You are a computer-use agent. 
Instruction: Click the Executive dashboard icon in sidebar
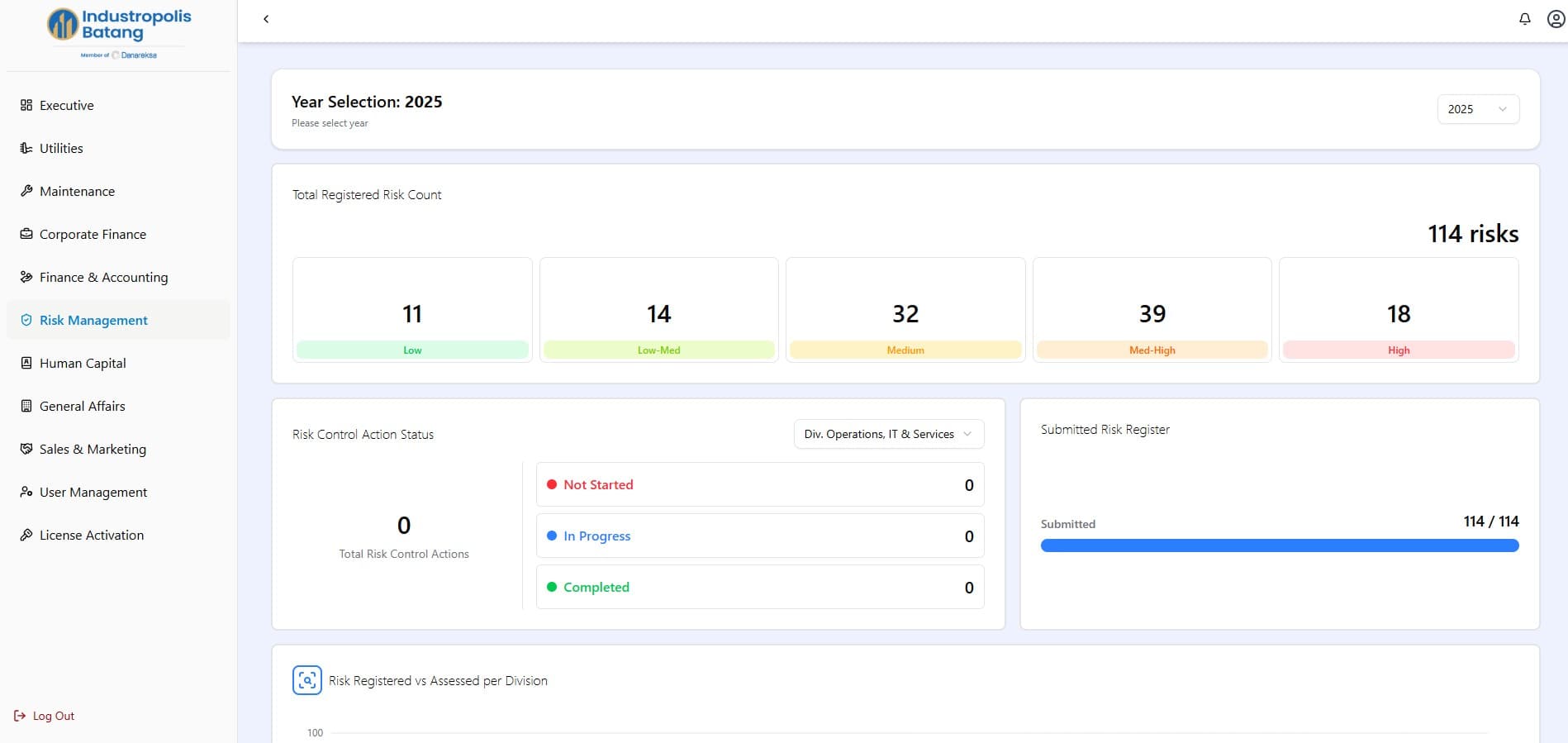[x=26, y=105]
